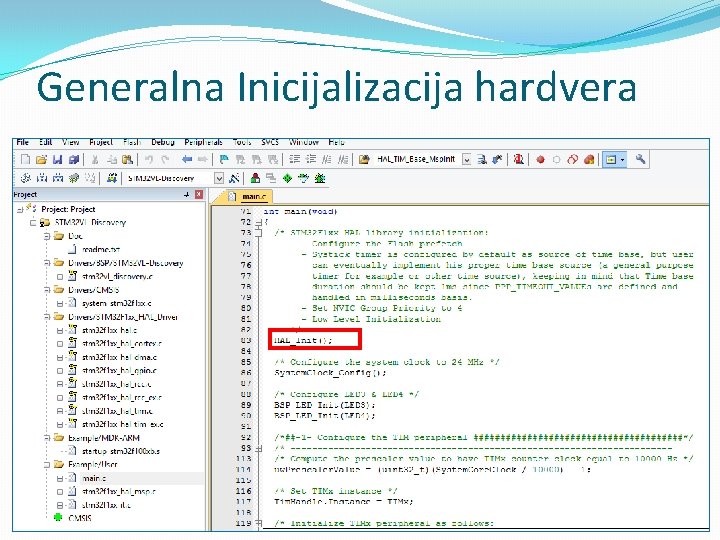The height and width of the screenshot is (540, 720).
Task: Click the Undo arrow icon
Action: coord(149,159)
